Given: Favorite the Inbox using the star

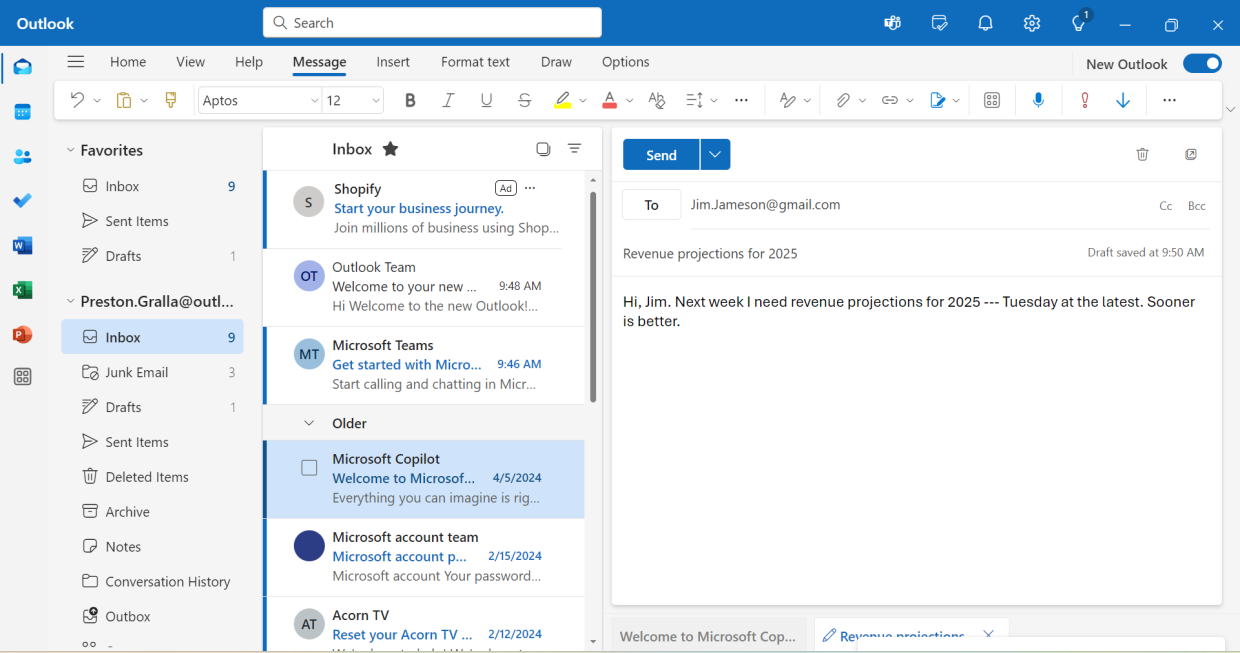Looking at the screenshot, I should point(390,148).
